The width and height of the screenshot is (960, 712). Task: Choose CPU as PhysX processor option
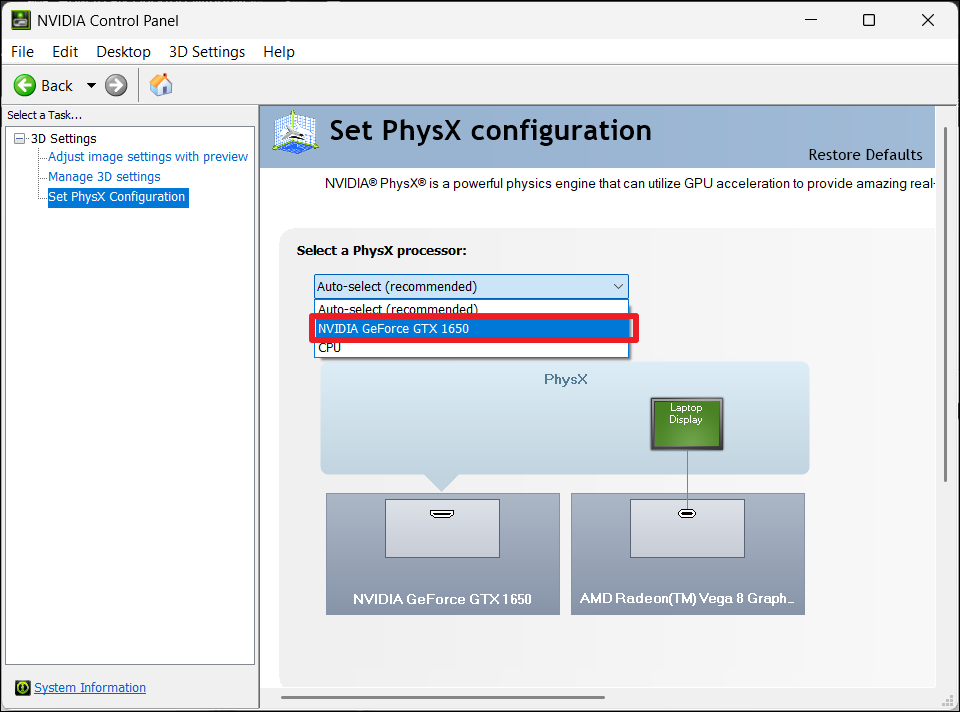[x=330, y=348]
